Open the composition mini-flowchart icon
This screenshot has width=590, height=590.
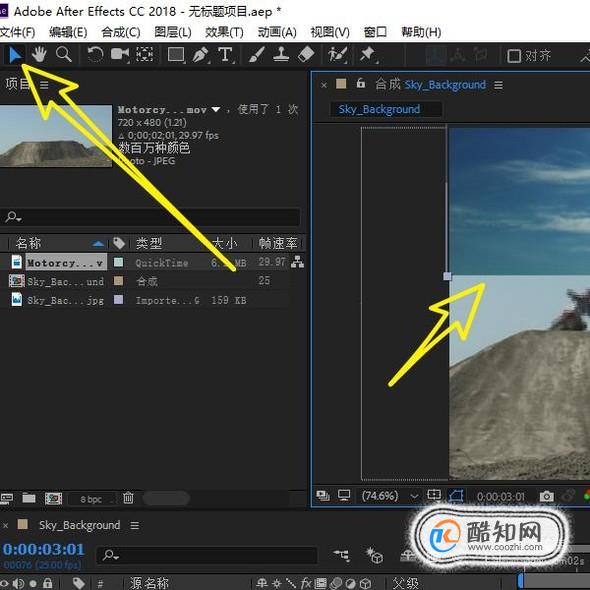coord(341,555)
